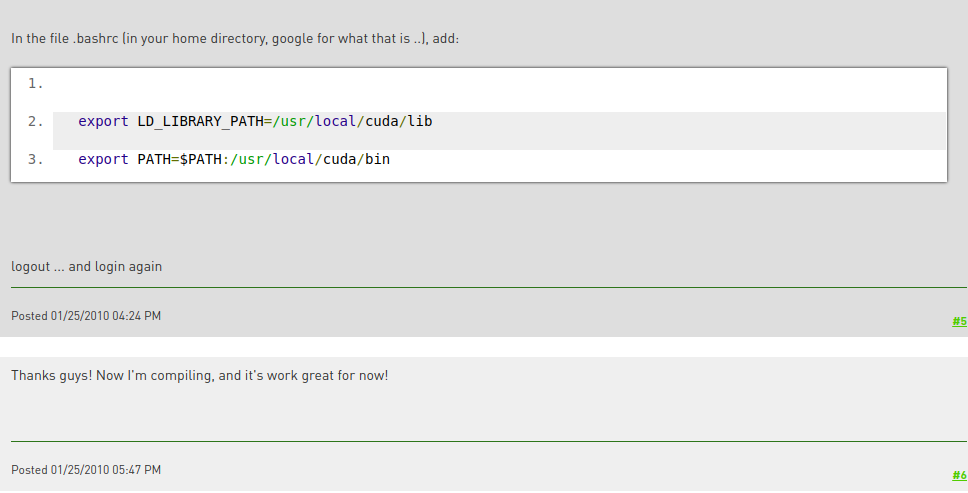Open the #5 post permalink
Image resolution: width=968 pixels, height=493 pixels.
click(x=959, y=321)
